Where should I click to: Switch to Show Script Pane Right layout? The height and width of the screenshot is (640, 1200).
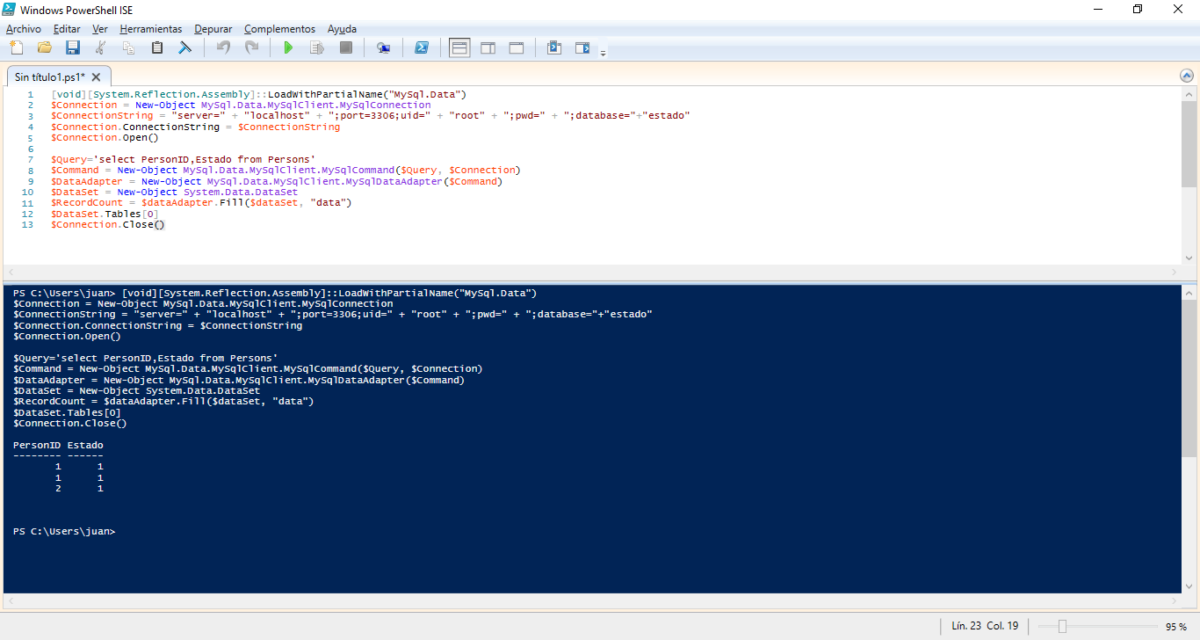487,47
